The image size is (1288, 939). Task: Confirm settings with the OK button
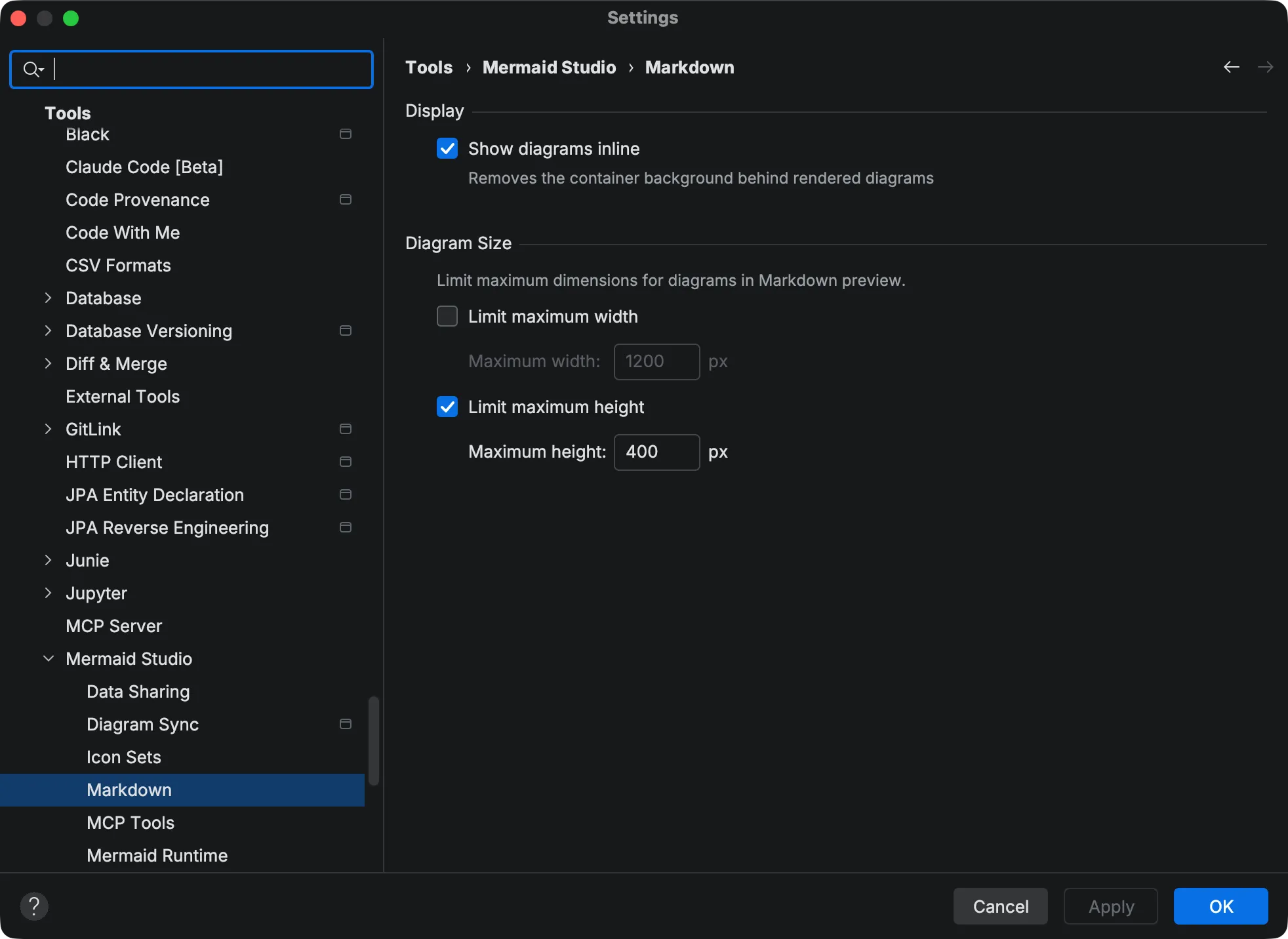(1219, 906)
